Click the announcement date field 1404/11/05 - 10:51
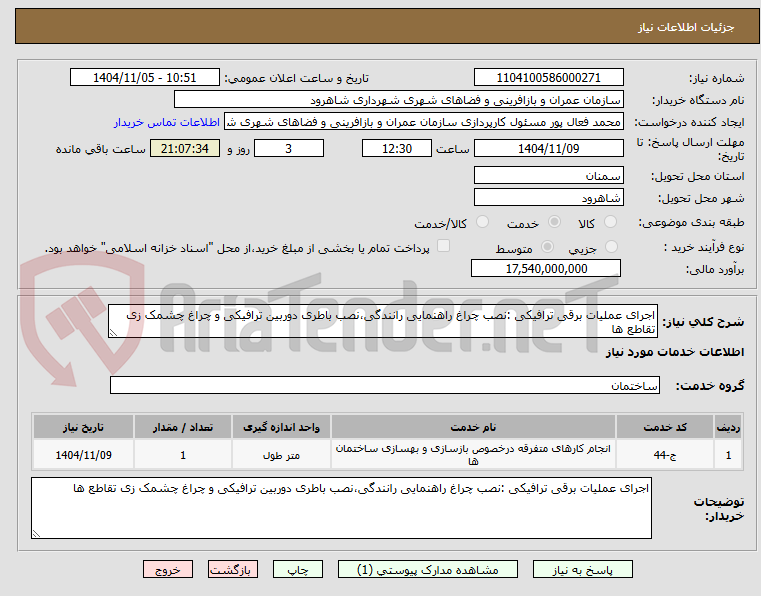This screenshot has width=761, height=596. pos(145,78)
